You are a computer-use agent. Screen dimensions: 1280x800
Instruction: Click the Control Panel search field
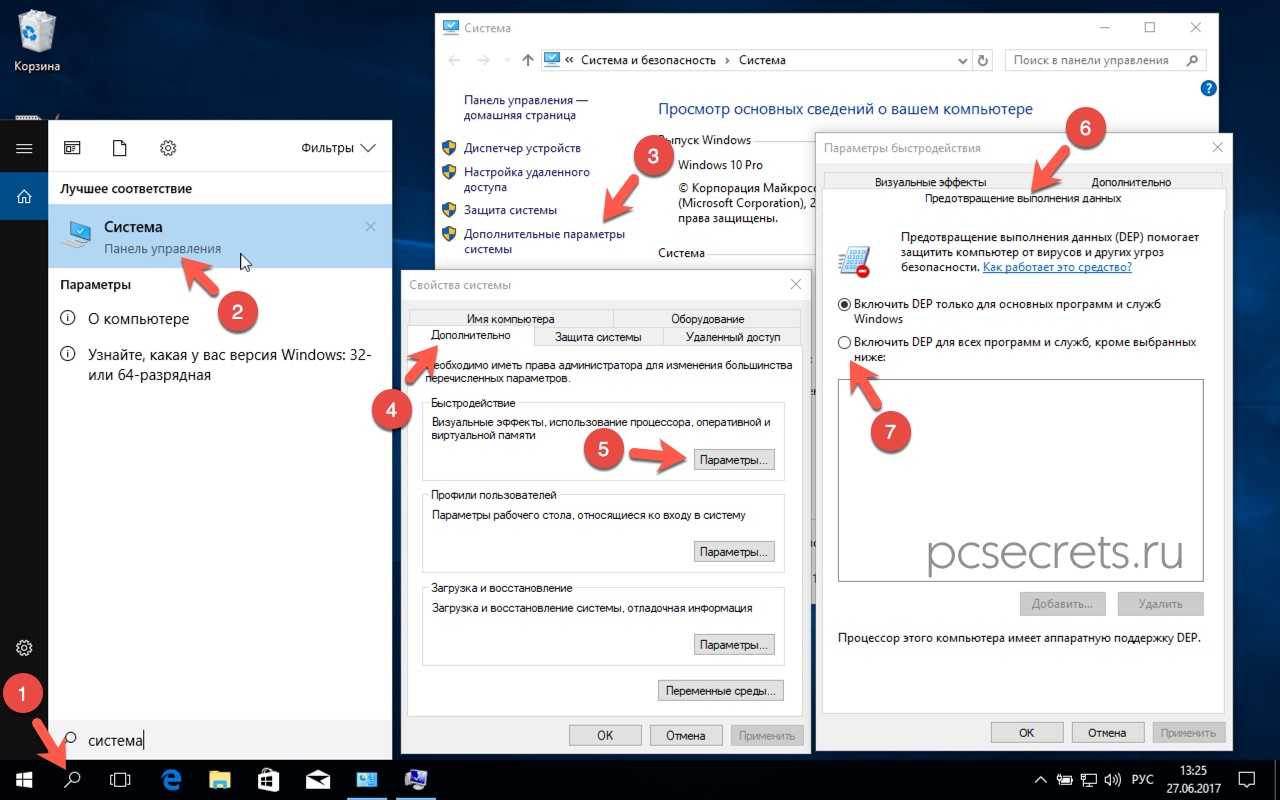click(x=1092, y=60)
